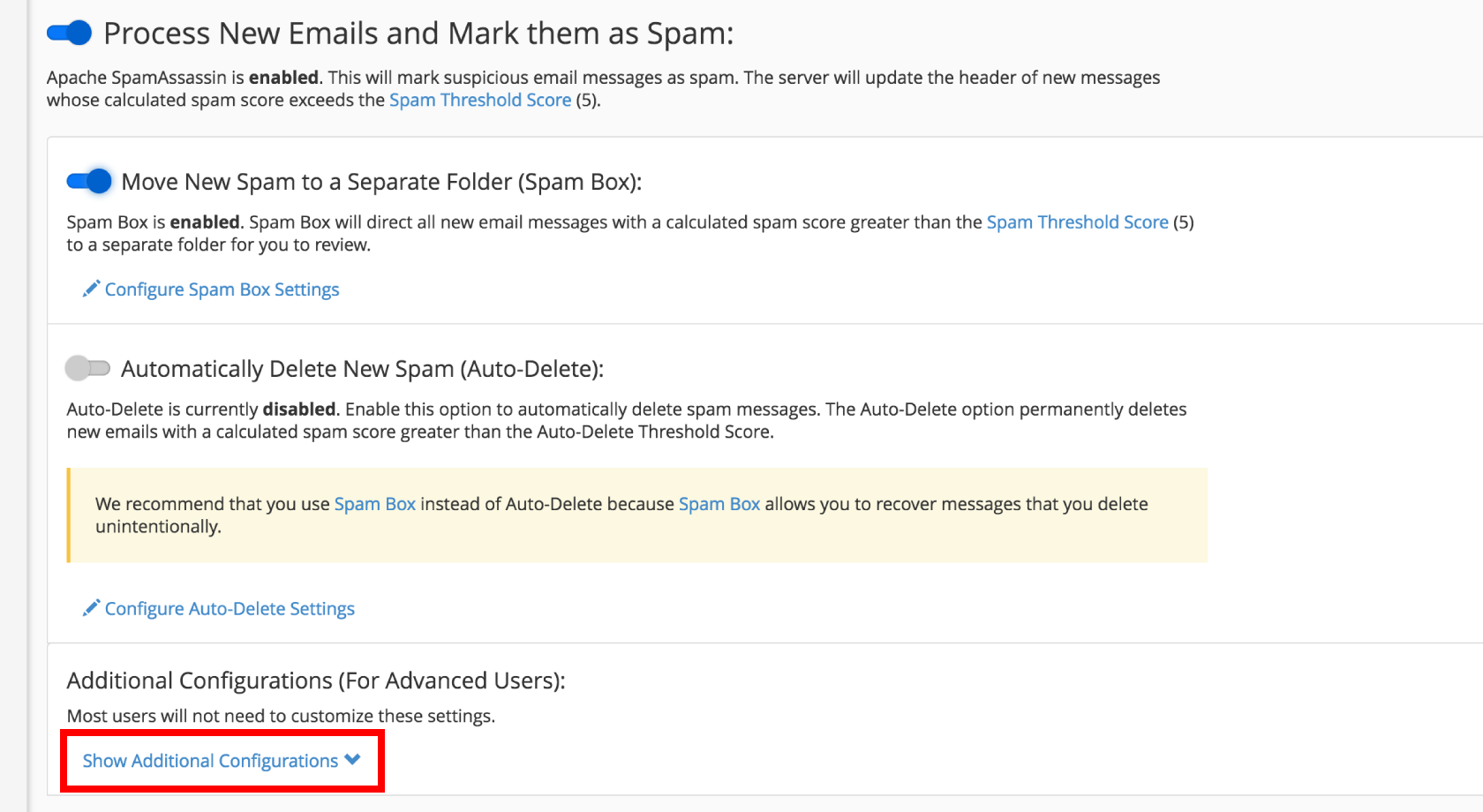1483x812 pixels.
Task: Enable Automatically Delete New Spam switch
Action: point(87,368)
